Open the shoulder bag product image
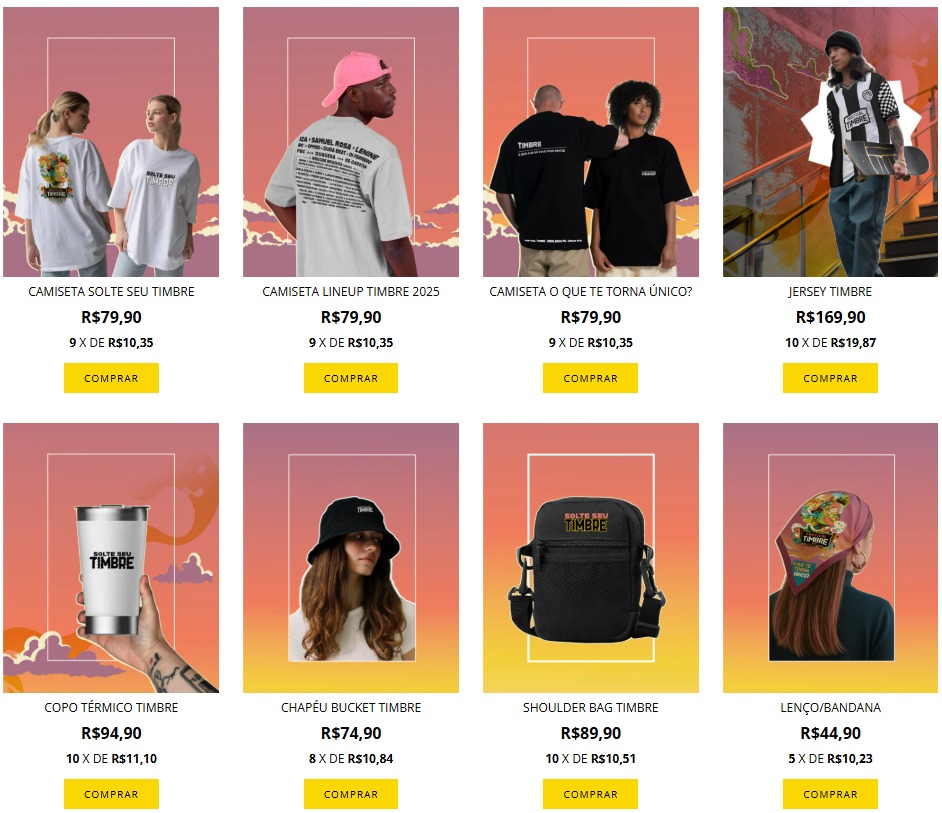Image resolution: width=942 pixels, height=813 pixels. point(591,558)
